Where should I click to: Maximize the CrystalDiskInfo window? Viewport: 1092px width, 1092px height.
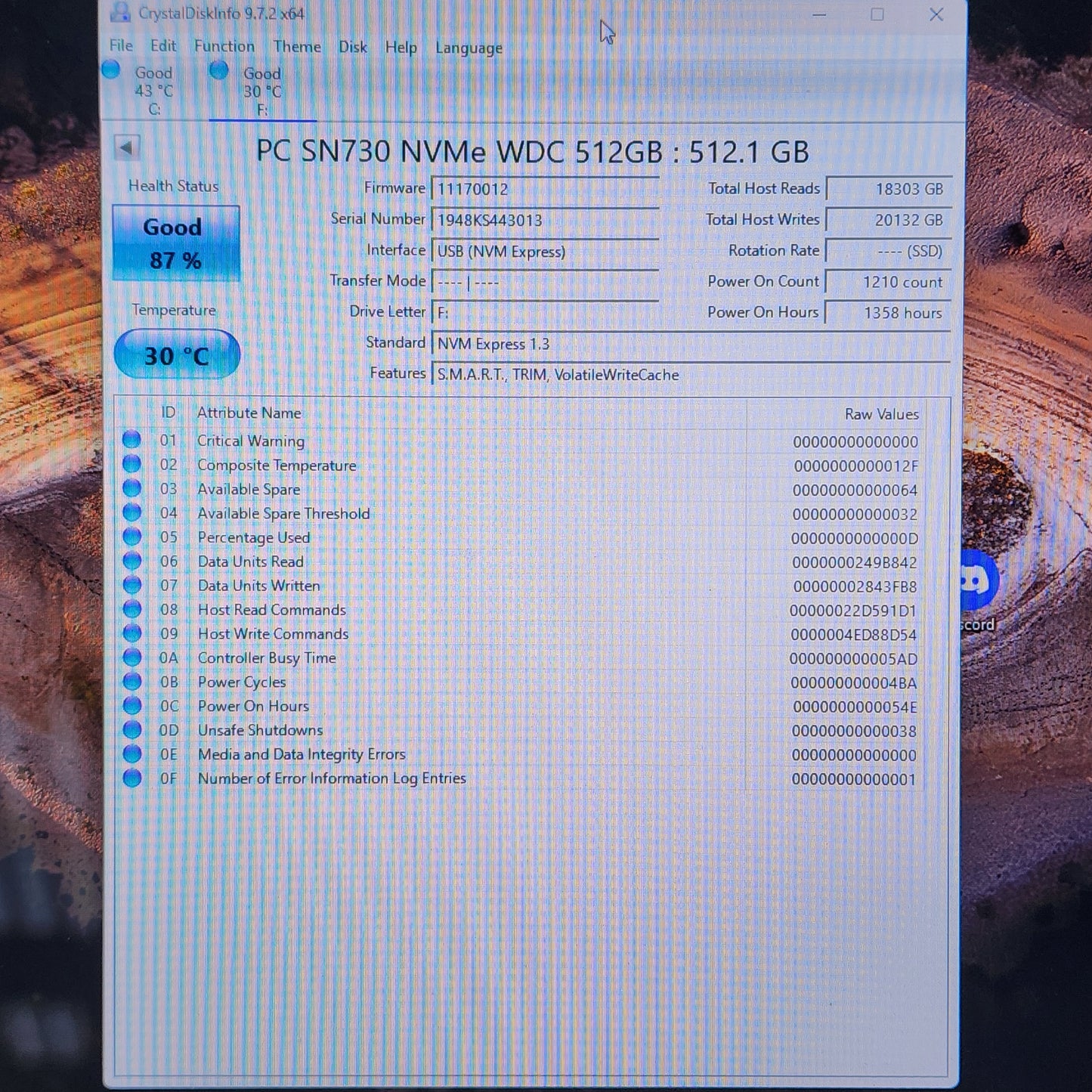[x=877, y=14]
